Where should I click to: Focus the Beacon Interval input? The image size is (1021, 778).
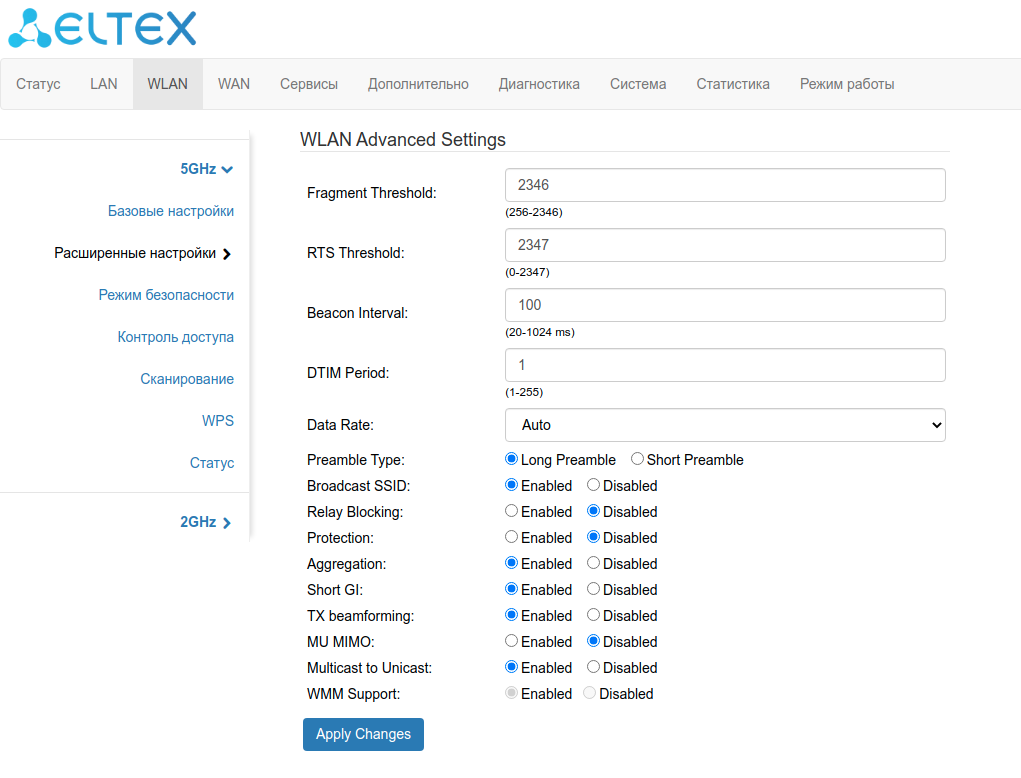(x=725, y=305)
